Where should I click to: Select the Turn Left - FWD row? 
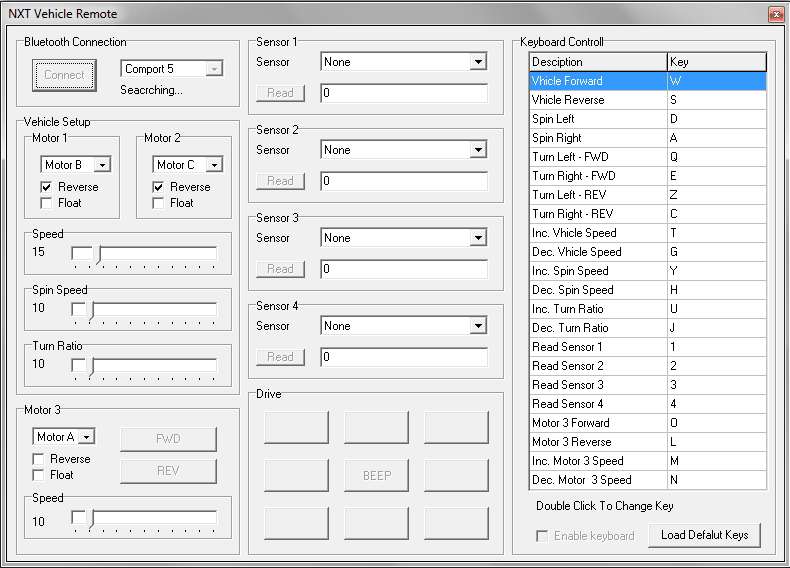tap(648, 157)
